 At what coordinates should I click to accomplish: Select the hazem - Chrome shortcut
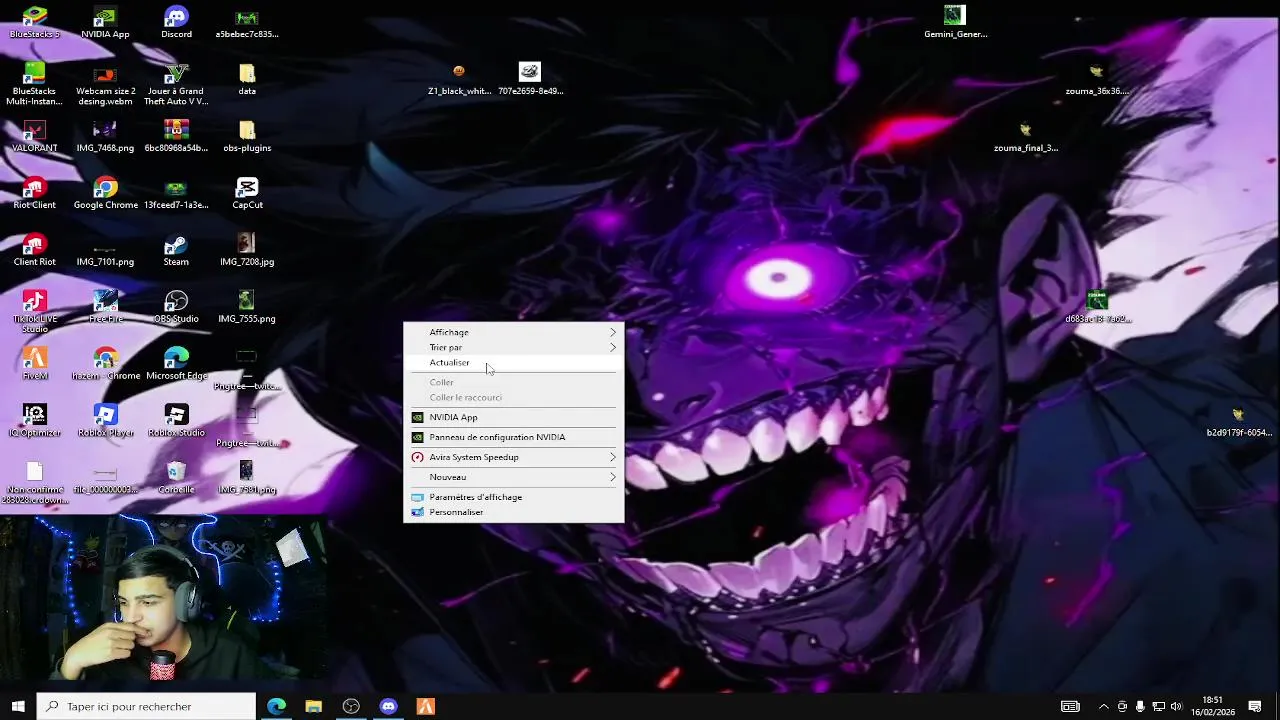[105, 364]
